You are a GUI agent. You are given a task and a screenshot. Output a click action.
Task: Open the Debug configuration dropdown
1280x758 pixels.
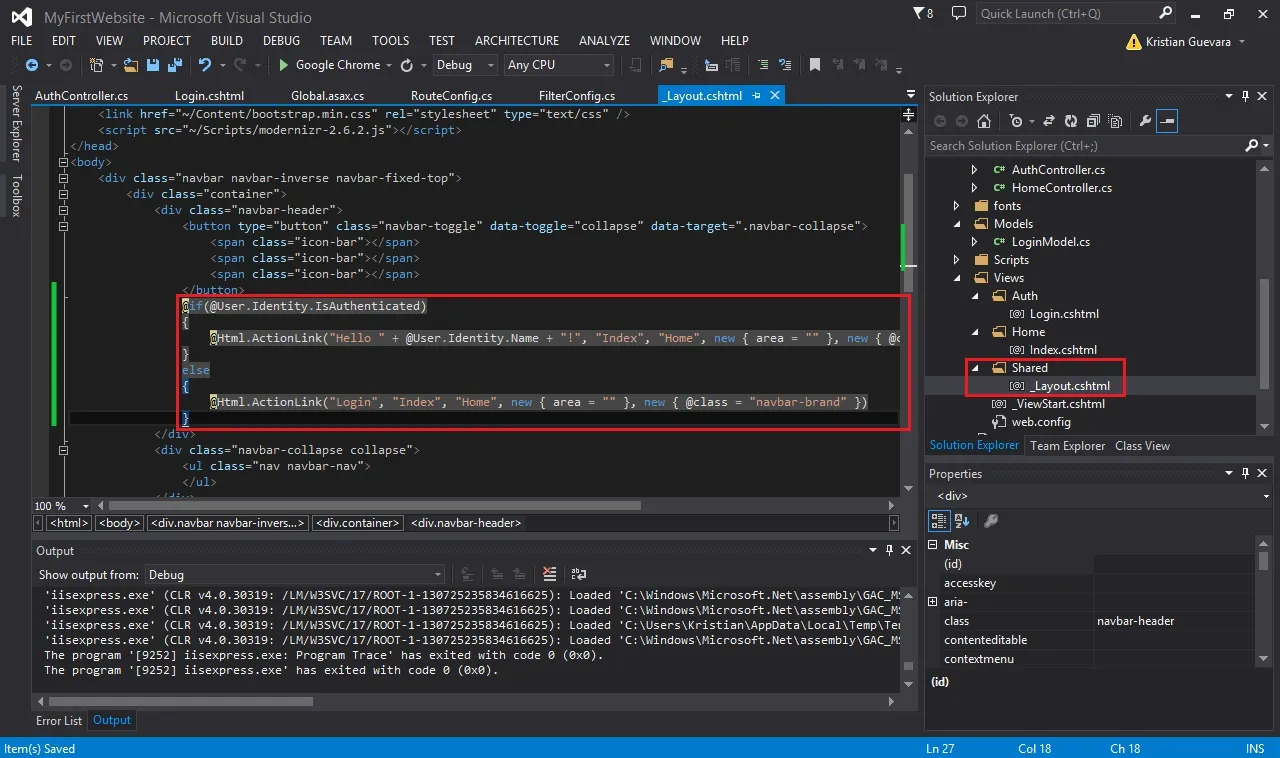click(465, 65)
